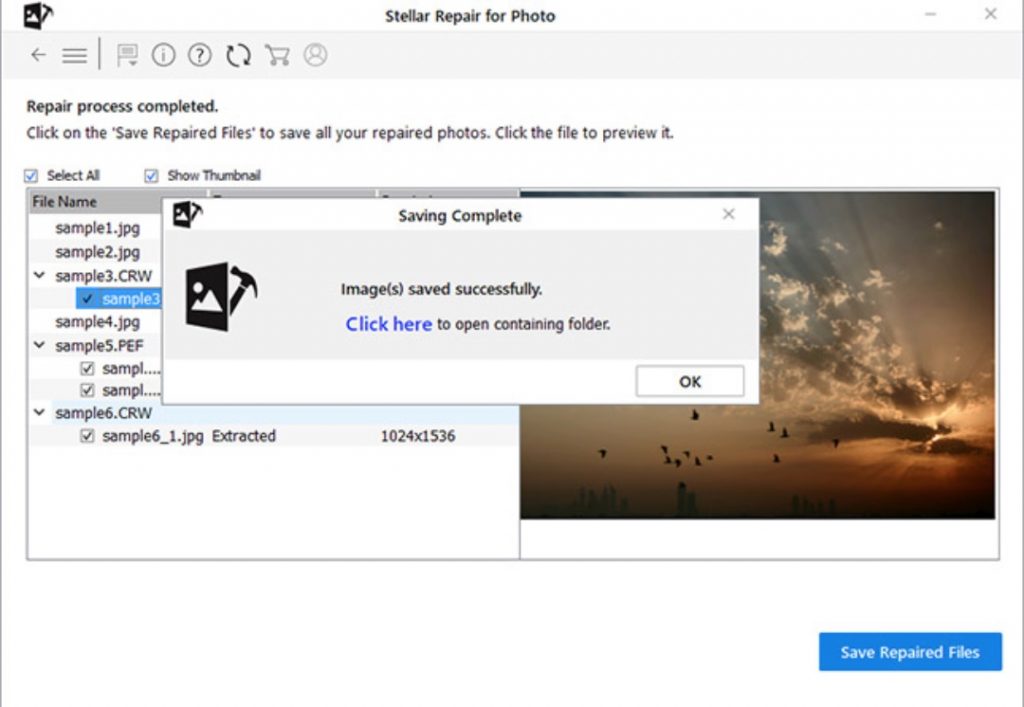The width and height of the screenshot is (1024, 707).
Task: Click the back arrow in the toolbar
Action: 38,55
